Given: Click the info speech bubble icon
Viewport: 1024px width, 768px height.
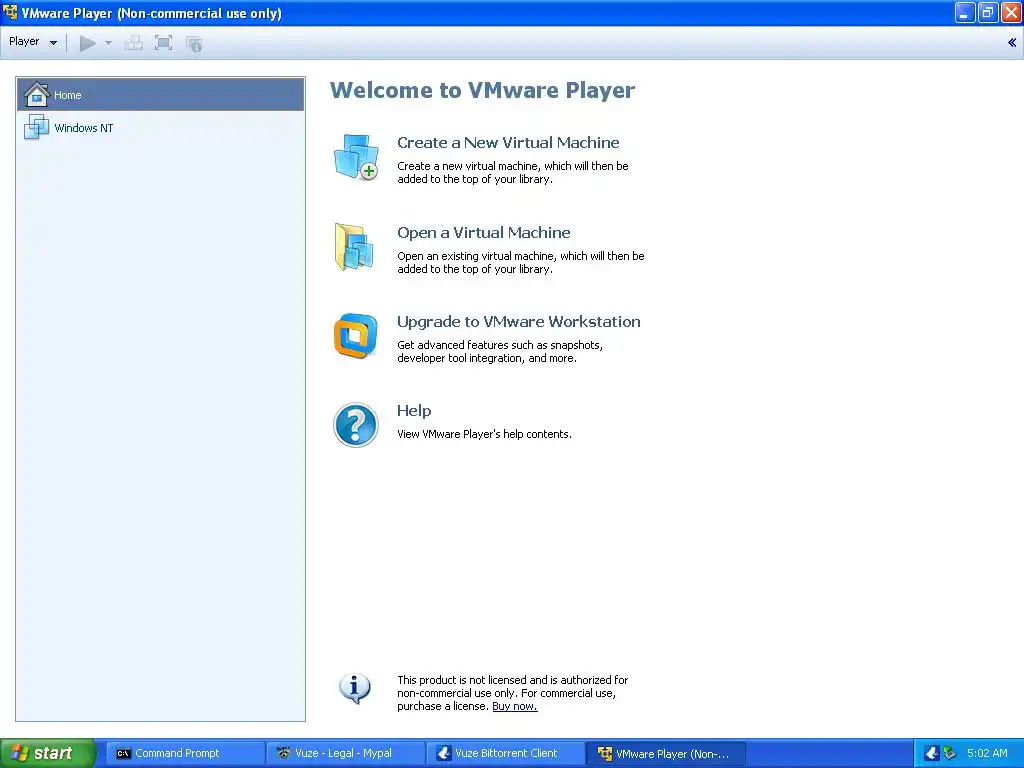Looking at the screenshot, I should click(x=355, y=689).
